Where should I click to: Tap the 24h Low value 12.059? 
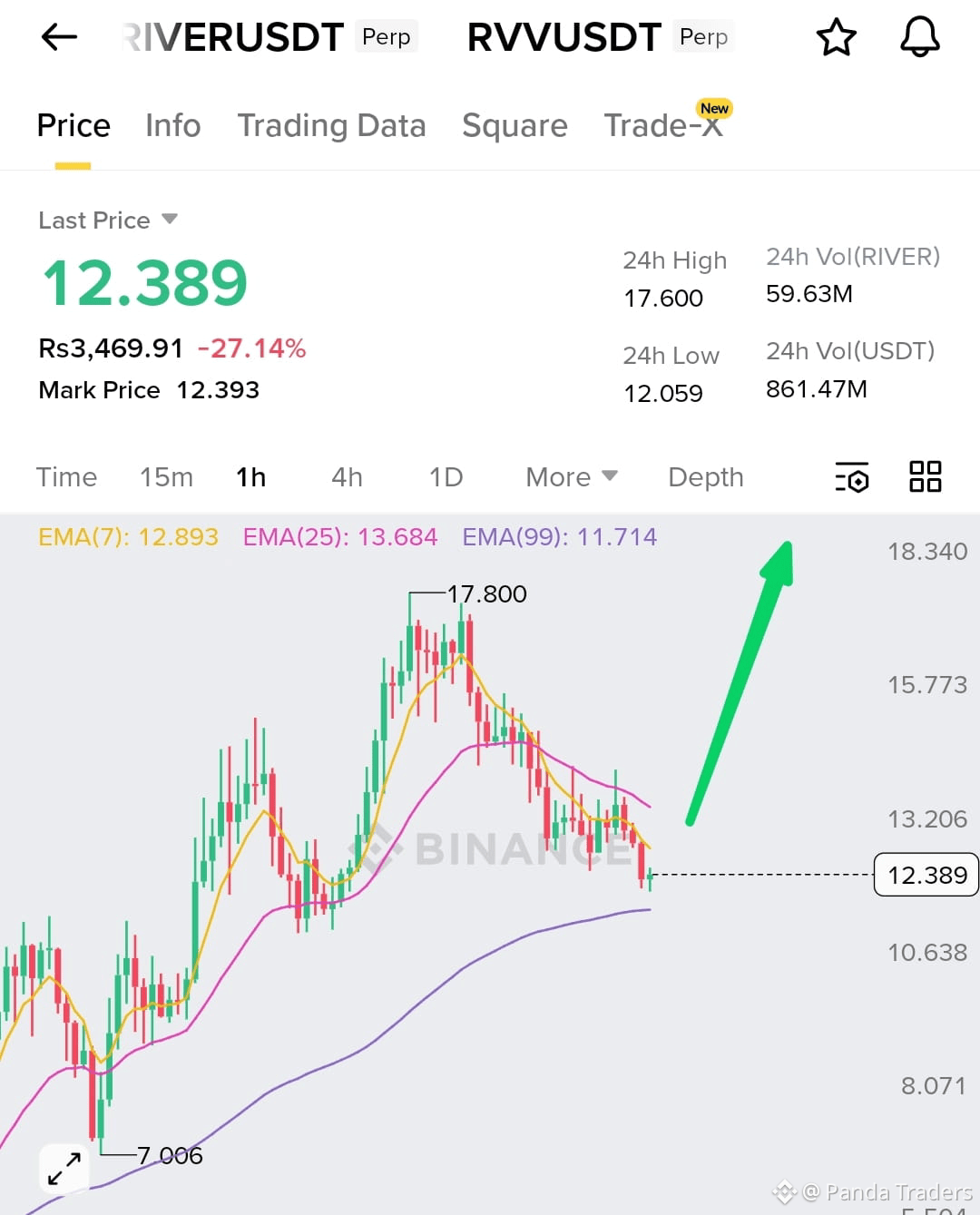pyautogui.click(x=663, y=393)
